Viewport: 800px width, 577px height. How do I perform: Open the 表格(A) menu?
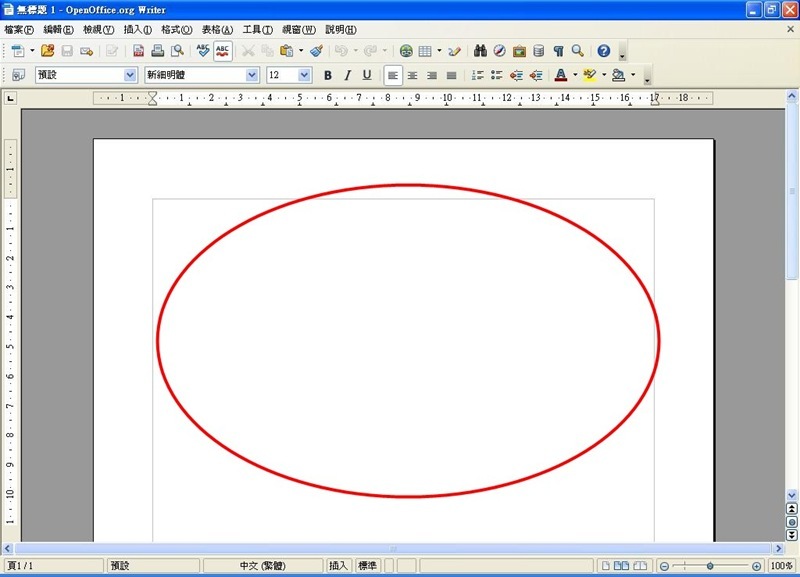[x=217, y=30]
